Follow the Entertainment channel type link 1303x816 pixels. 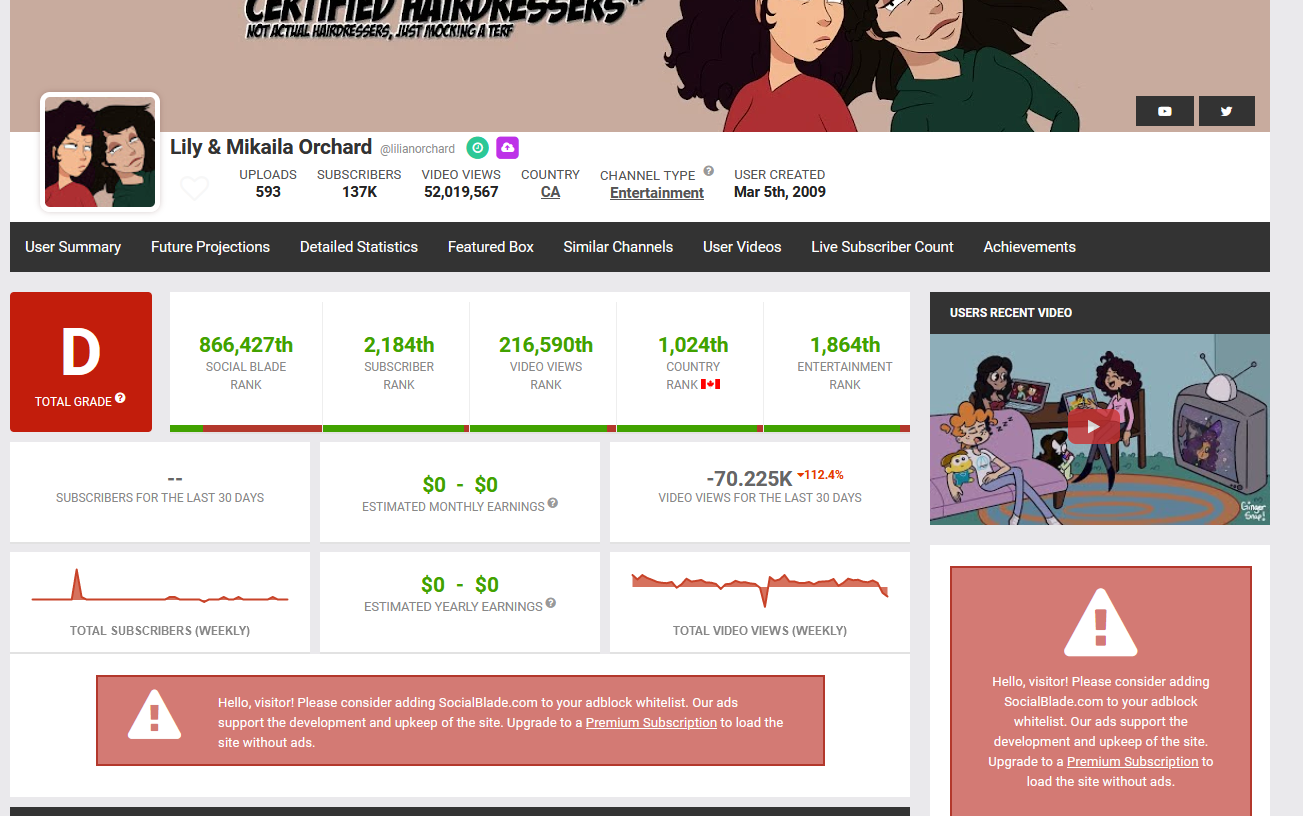657,193
